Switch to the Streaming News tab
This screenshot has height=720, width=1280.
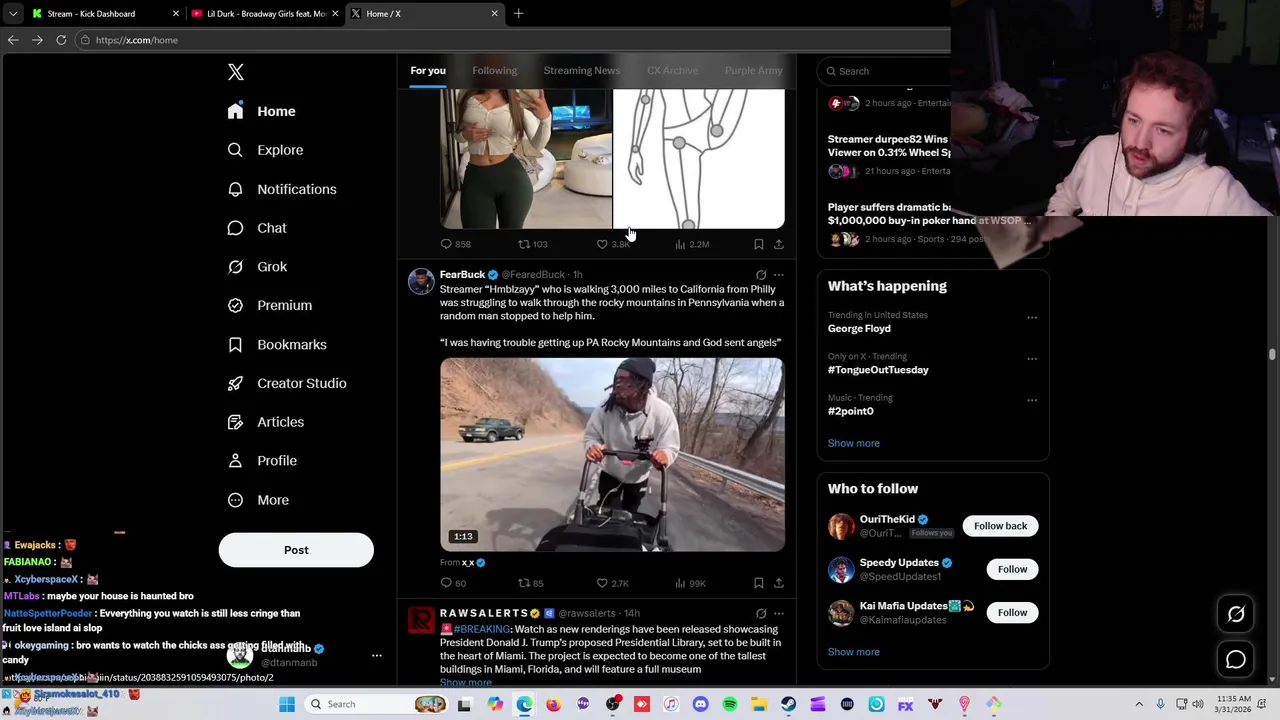[582, 70]
